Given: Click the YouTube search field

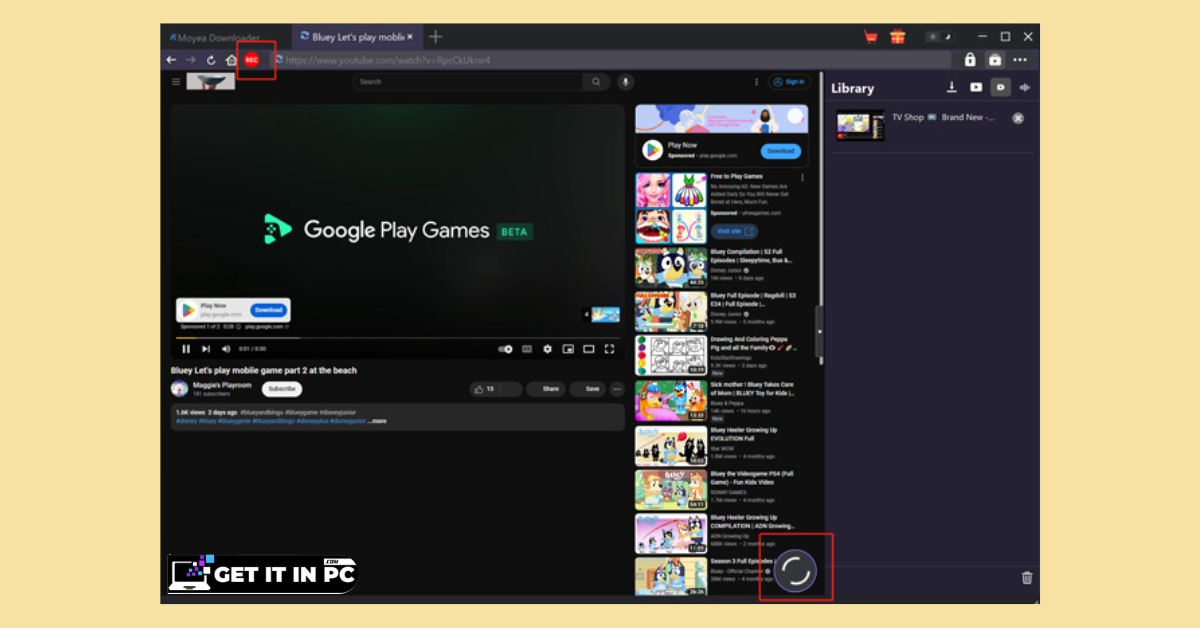Looking at the screenshot, I should pos(468,82).
